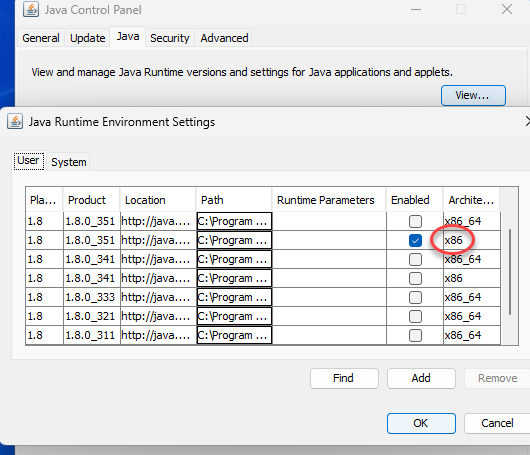Click the Java Control Panel coffee cup icon
Image resolution: width=530 pixels, height=455 pixels.
[x=31, y=9]
